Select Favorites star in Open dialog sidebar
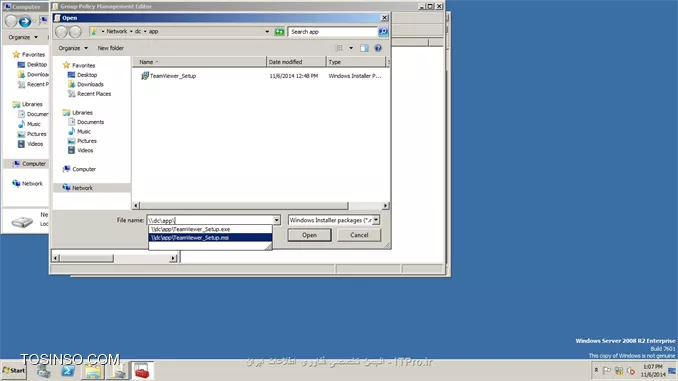Screen dimensions: 678x381 pos(66,65)
